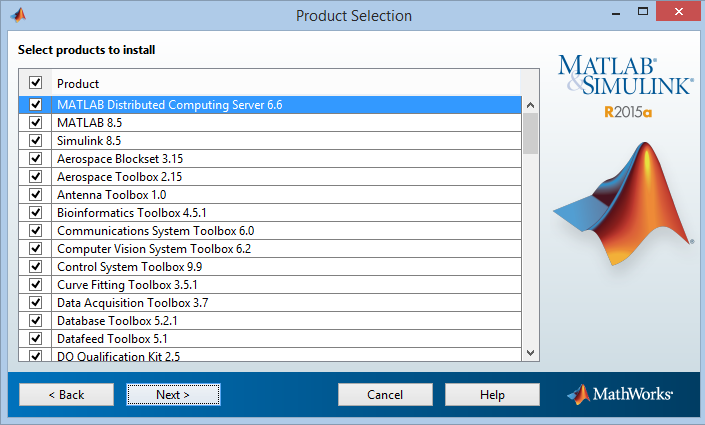705x425 pixels.
Task: Click the Product column header label
Action: [78, 84]
